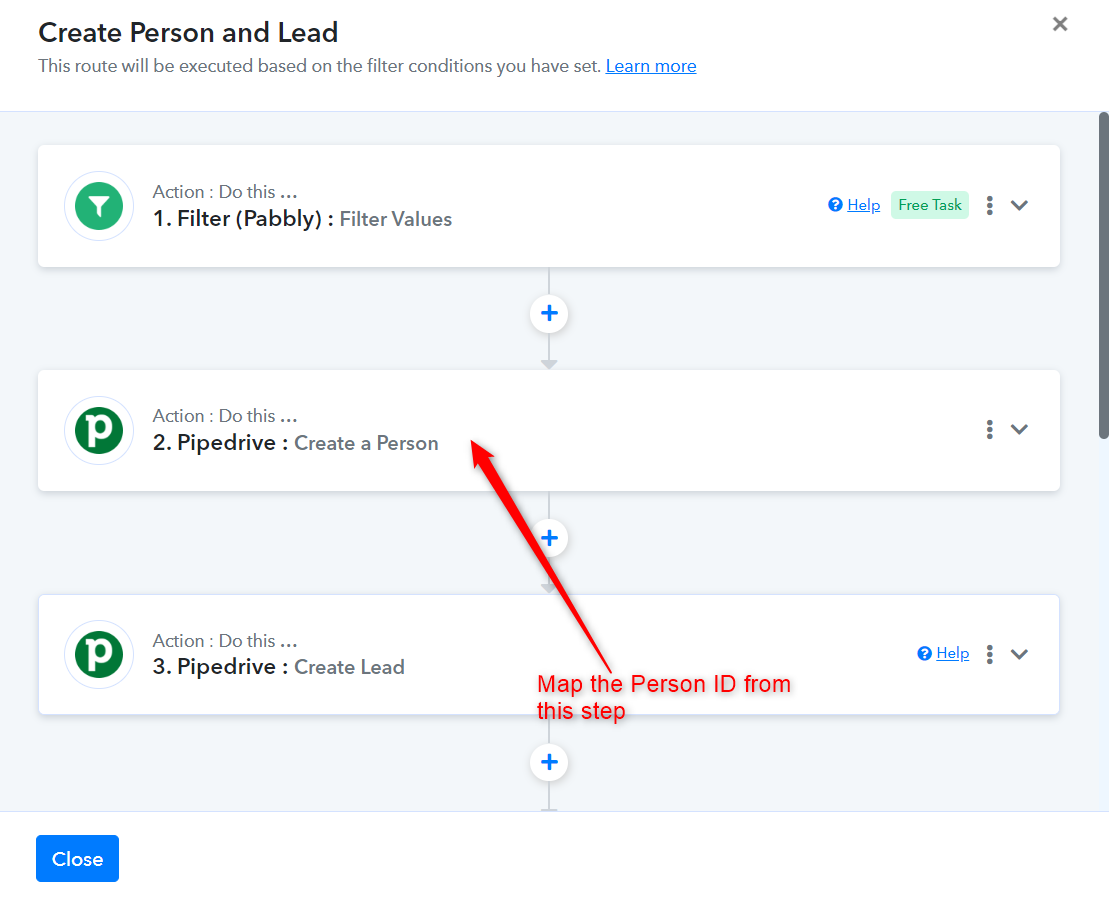Open three-dot menu for Create Lead step
This screenshot has width=1109, height=903.
pyautogui.click(x=989, y=654)
